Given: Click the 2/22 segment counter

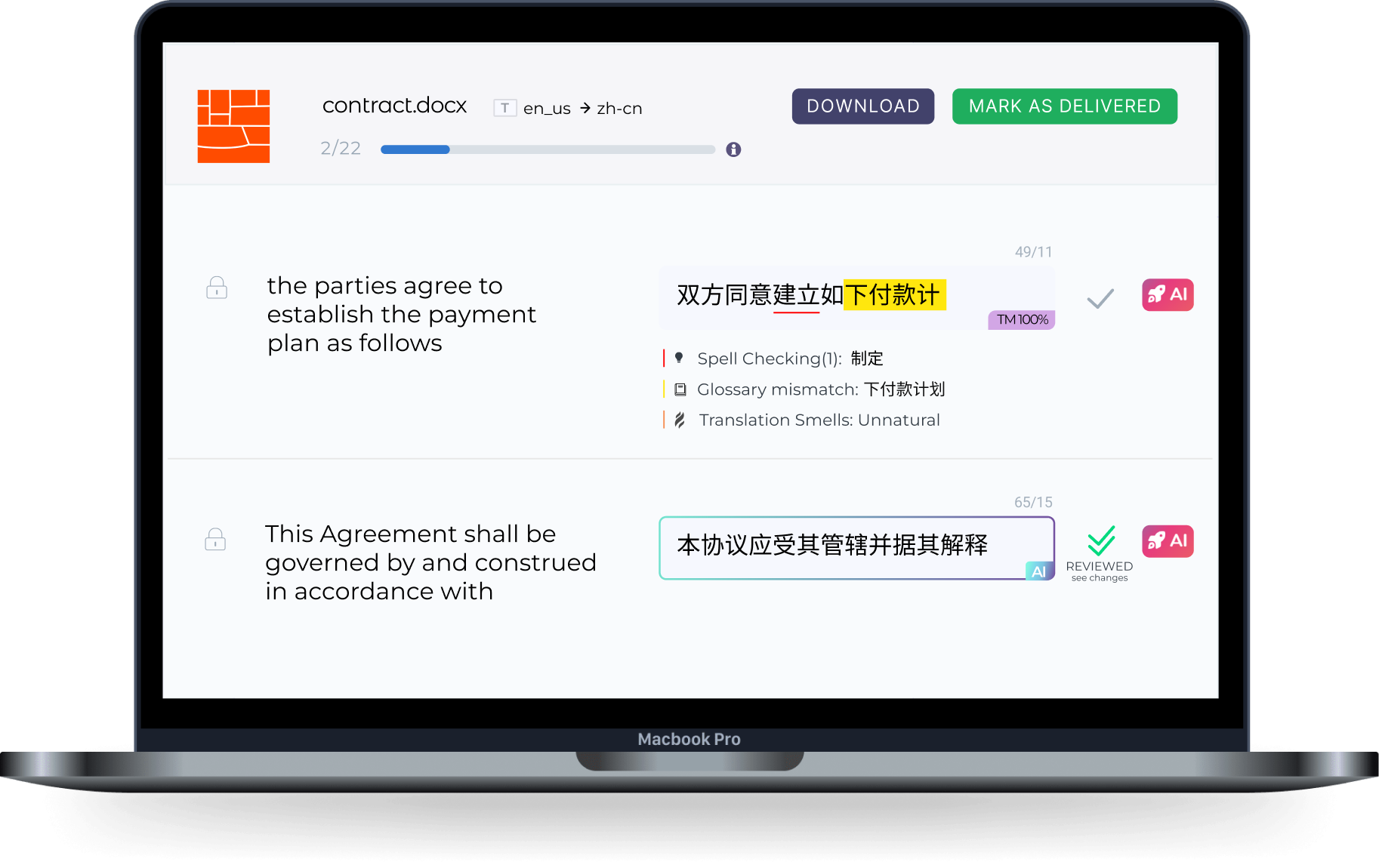Looking at the screenshot, I should tap(341, 148).
